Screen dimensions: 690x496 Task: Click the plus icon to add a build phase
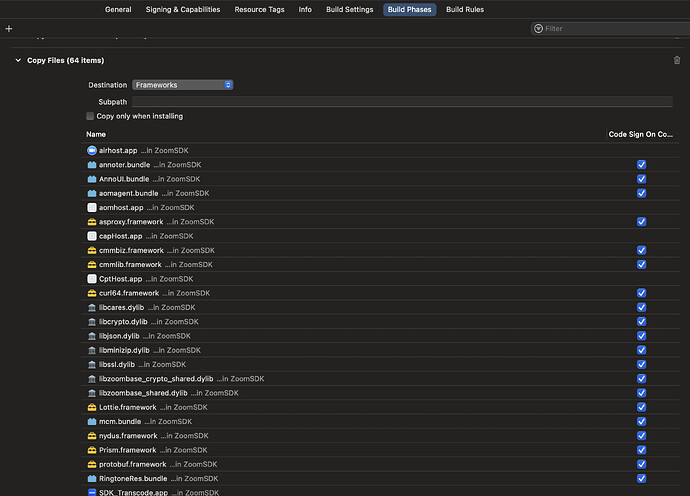pyautogui.click(x=9, y=29)
